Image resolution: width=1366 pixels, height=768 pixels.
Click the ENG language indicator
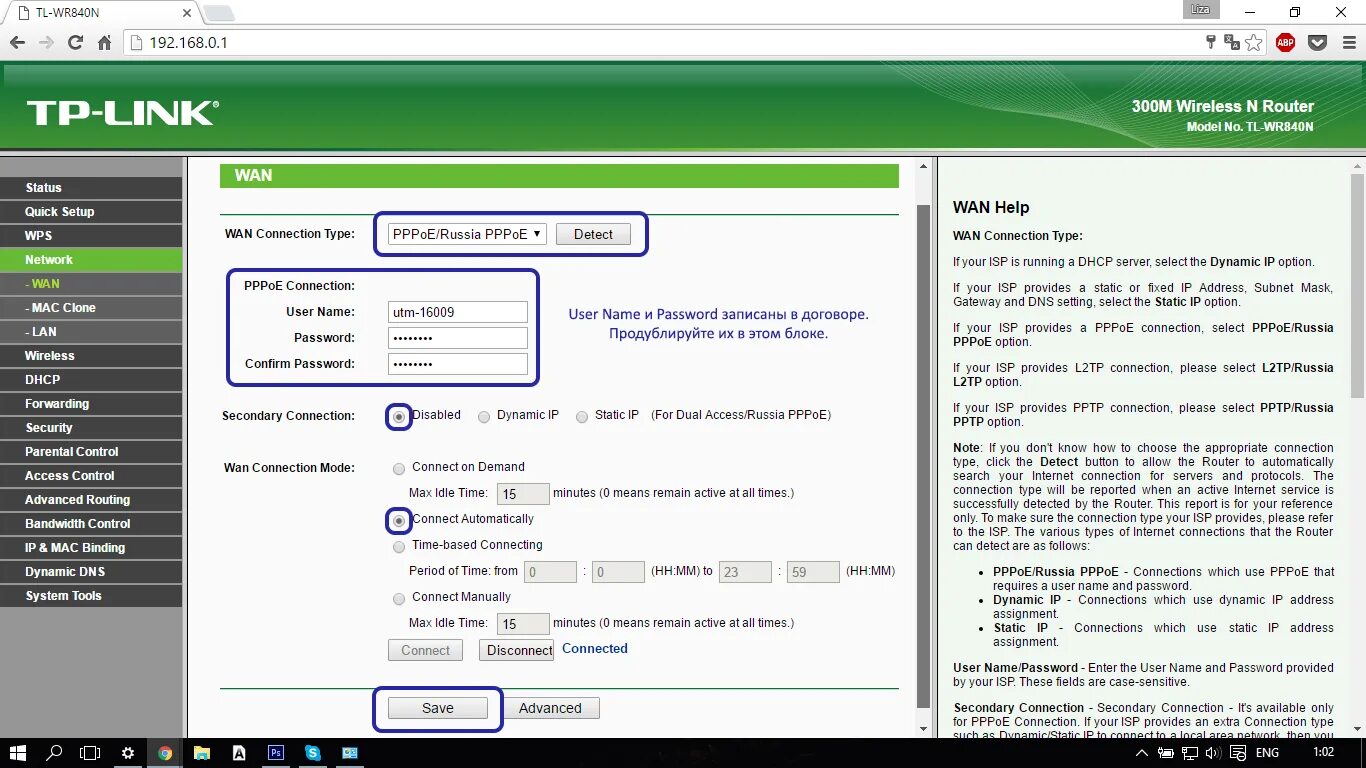tap(1267, 753)
